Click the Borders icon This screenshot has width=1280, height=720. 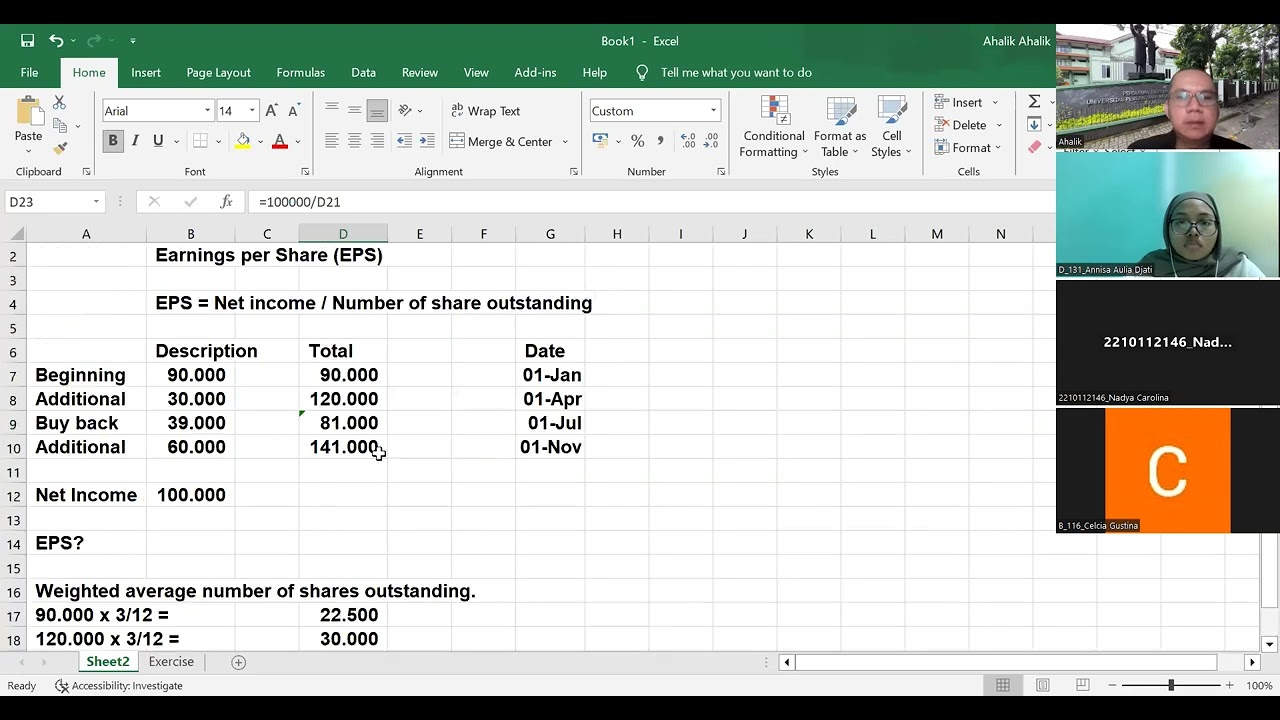[x=200, y=141]
